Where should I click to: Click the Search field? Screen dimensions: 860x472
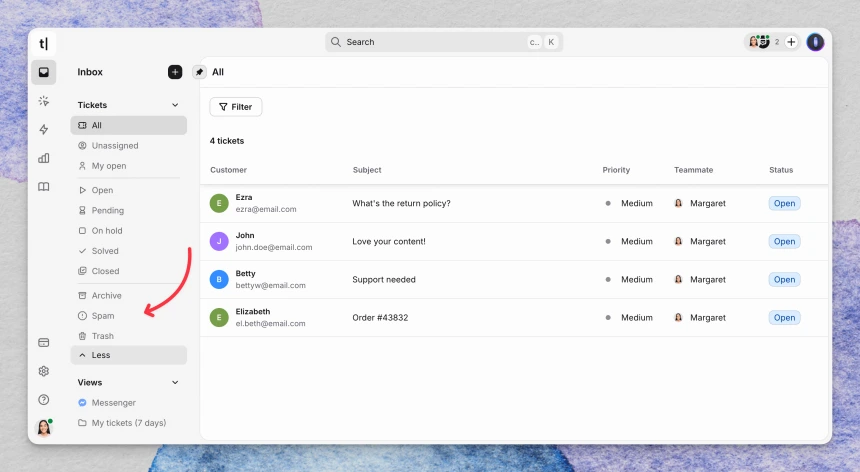[x=444, y=42]
